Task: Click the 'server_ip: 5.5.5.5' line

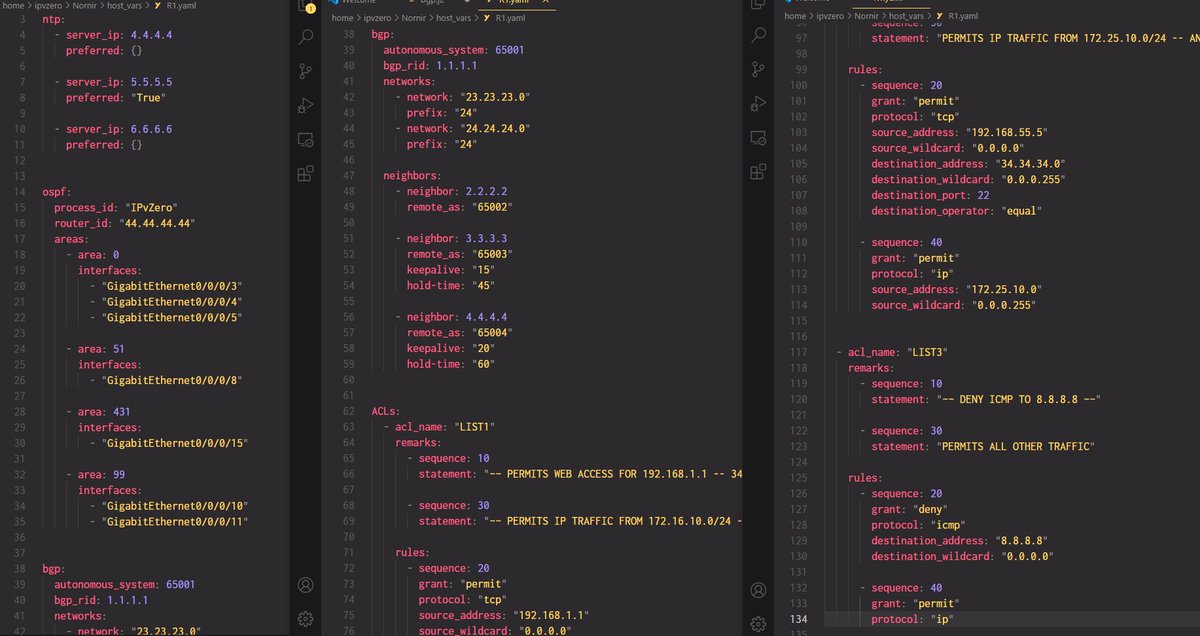Action: (115, 82)
